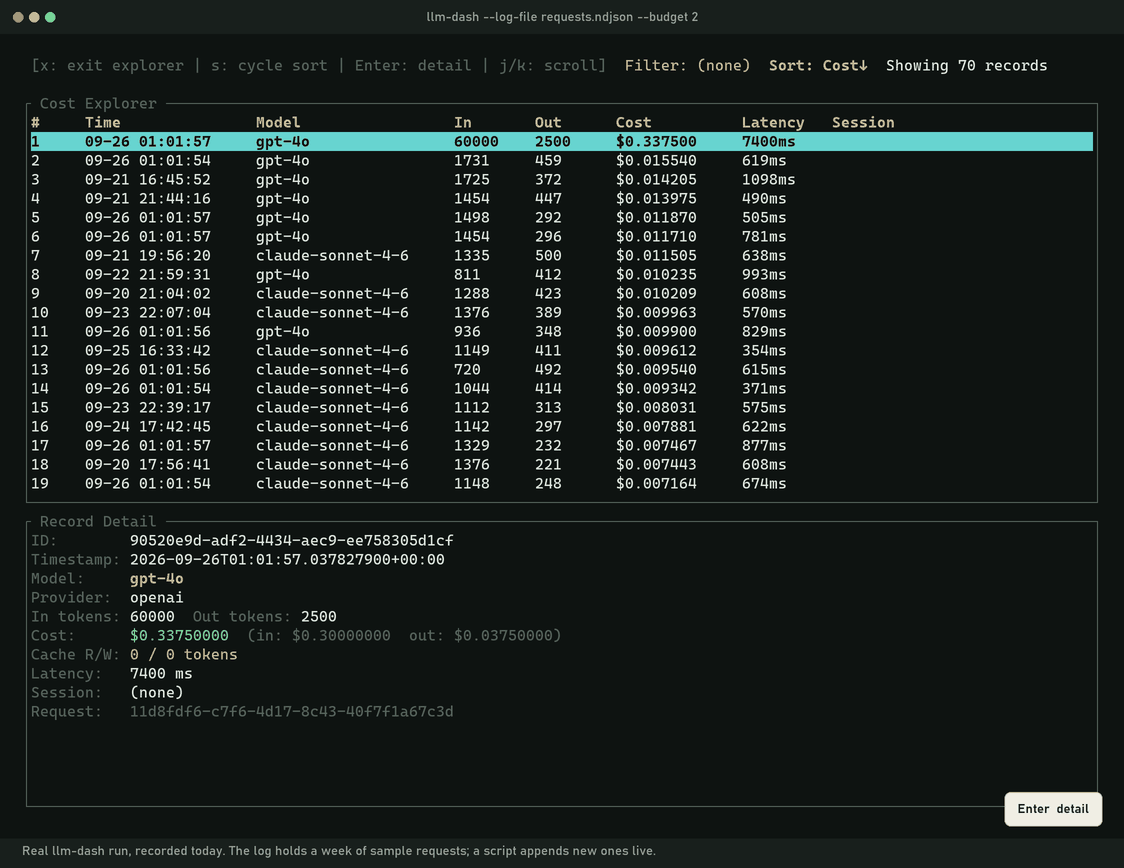Click the Time column header
The image size is (1124, 868).
(103, 123)
